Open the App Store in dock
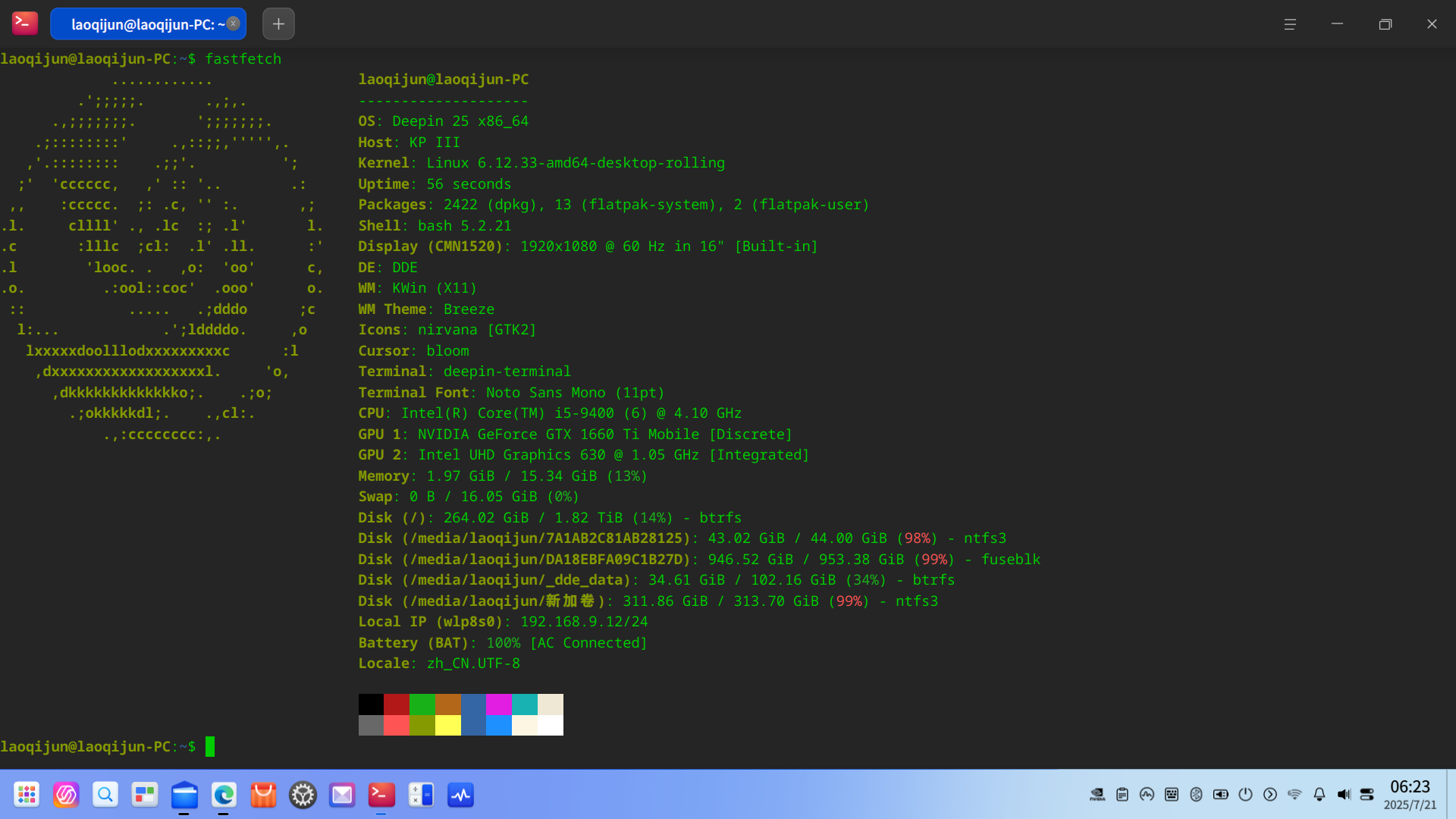The image size is (1456, 819). pyautogui.click(x=263, y=795)
